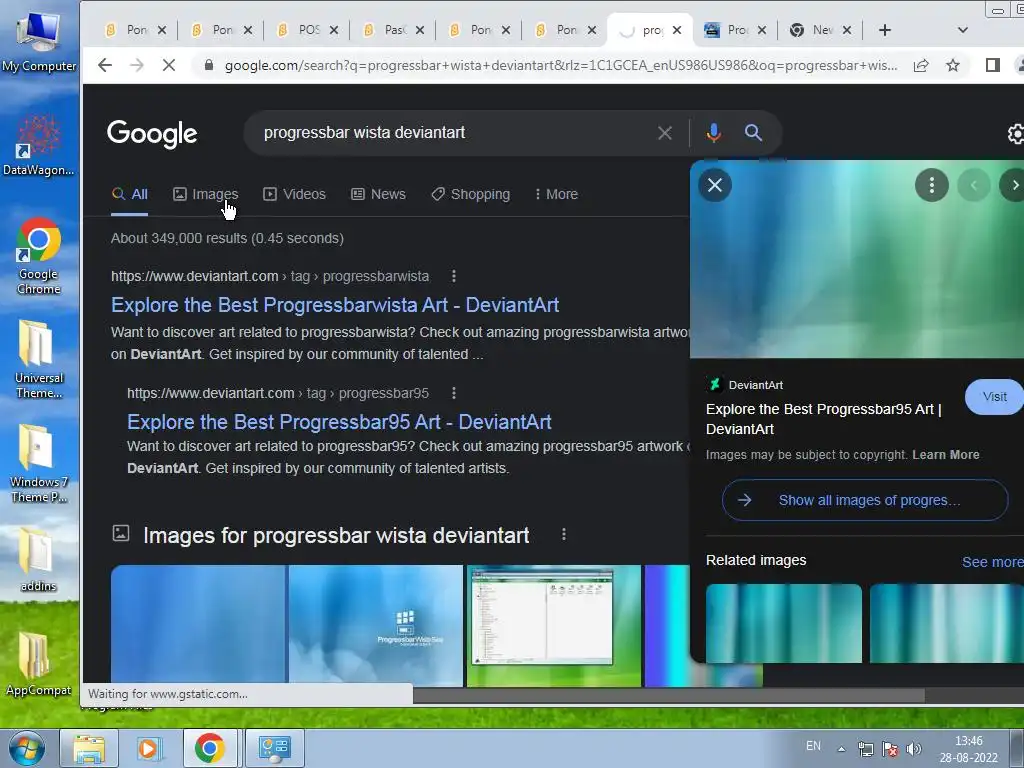Screen dimensions: 1024x768
Task: Go to previous image in preview panel
Action: (x=974, y=185)
